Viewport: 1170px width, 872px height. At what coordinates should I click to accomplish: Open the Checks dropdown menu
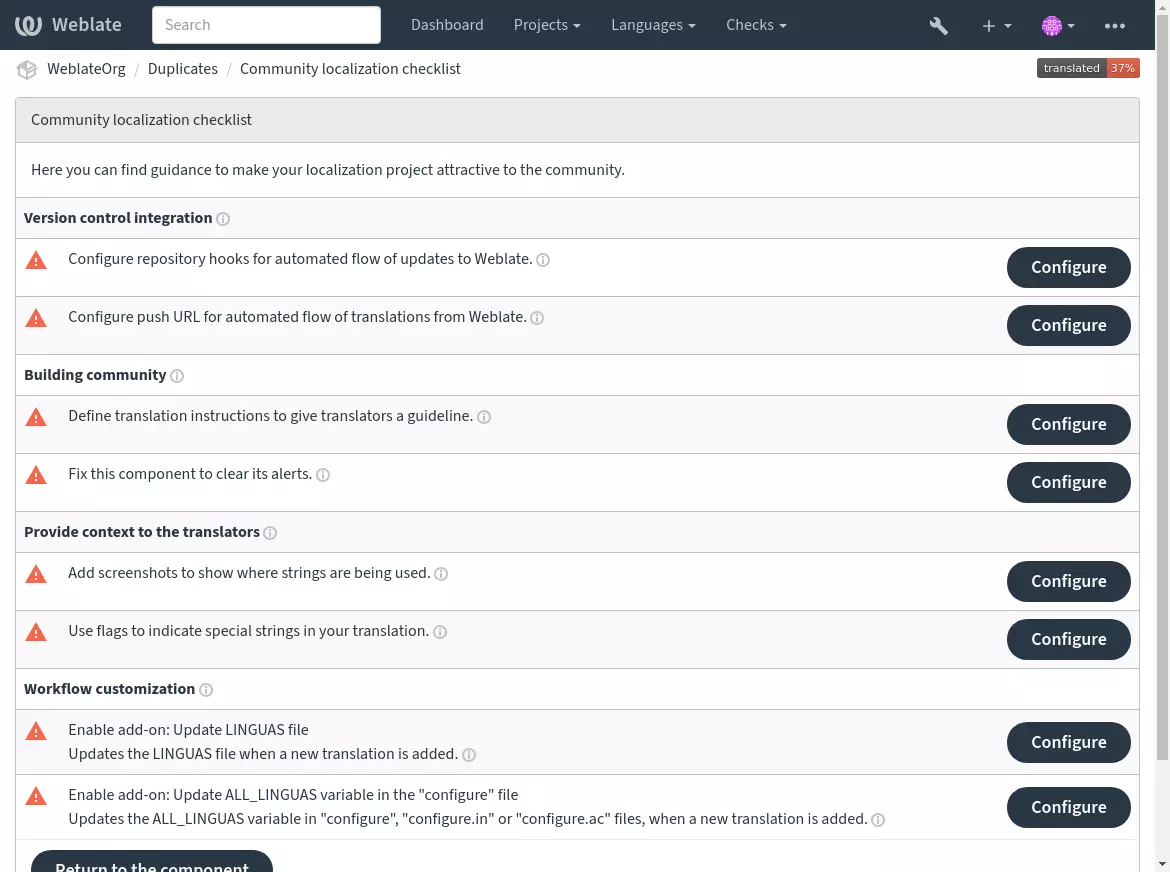pos(756,25)
